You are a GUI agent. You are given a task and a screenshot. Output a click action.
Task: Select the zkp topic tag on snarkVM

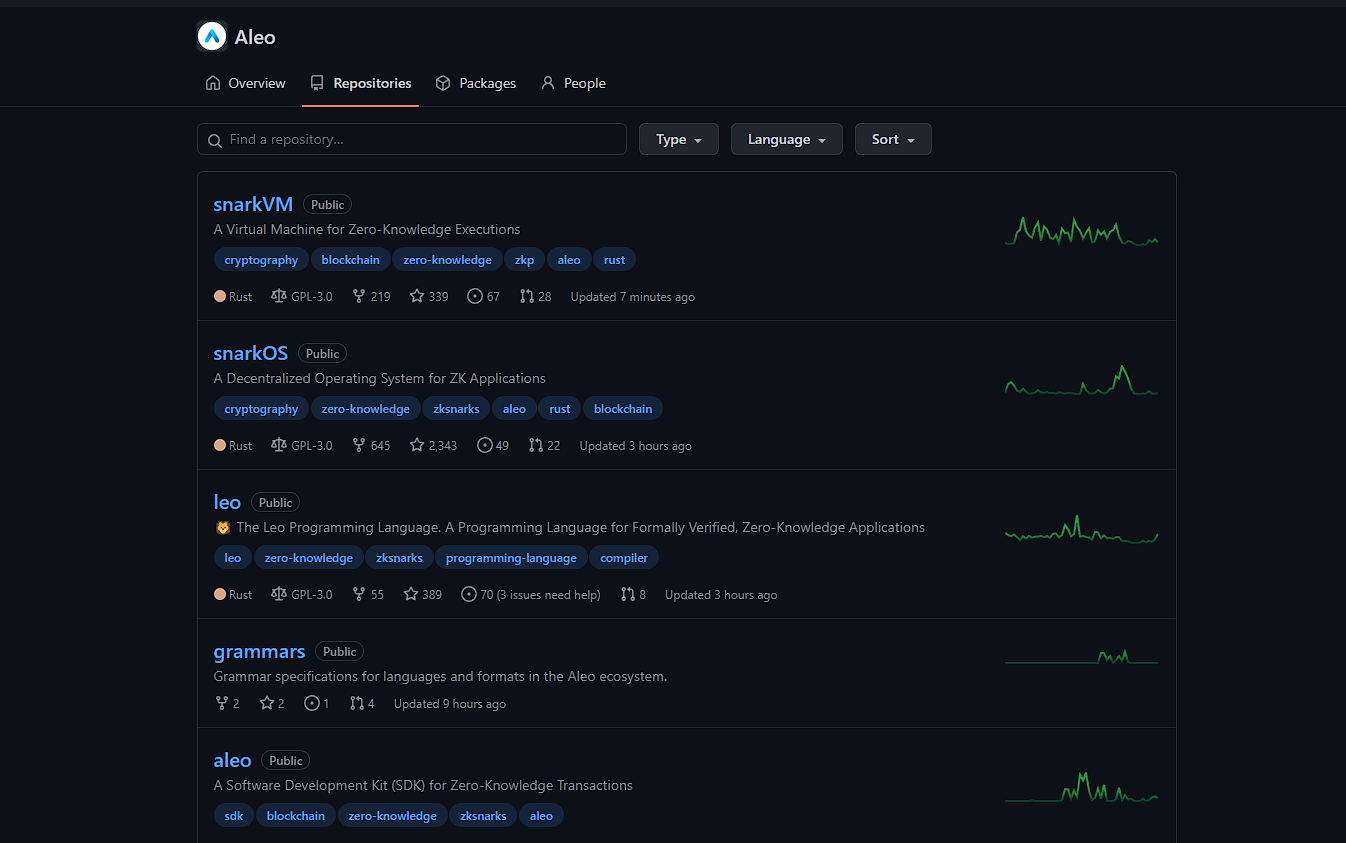coord(525,260)
